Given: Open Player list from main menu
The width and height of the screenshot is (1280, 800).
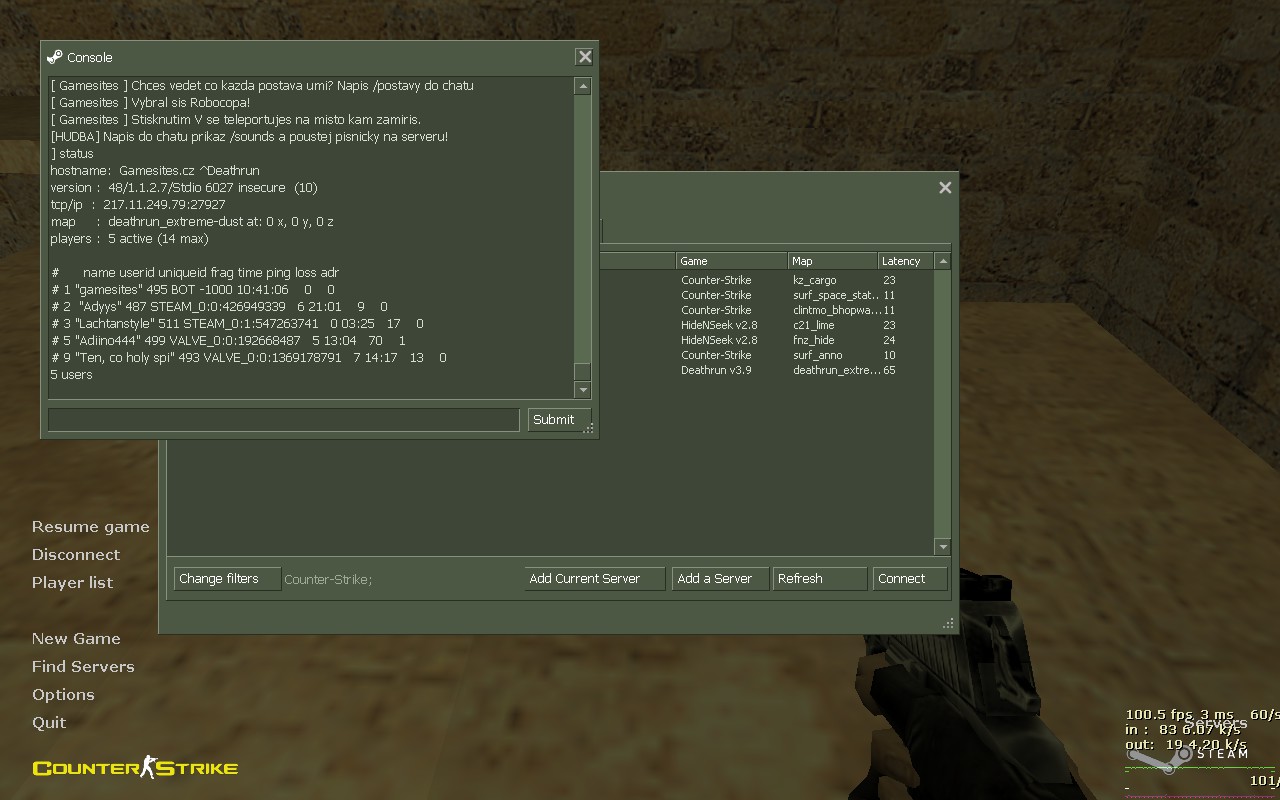Looking at the screenshot, I should (x=72, y=583).
